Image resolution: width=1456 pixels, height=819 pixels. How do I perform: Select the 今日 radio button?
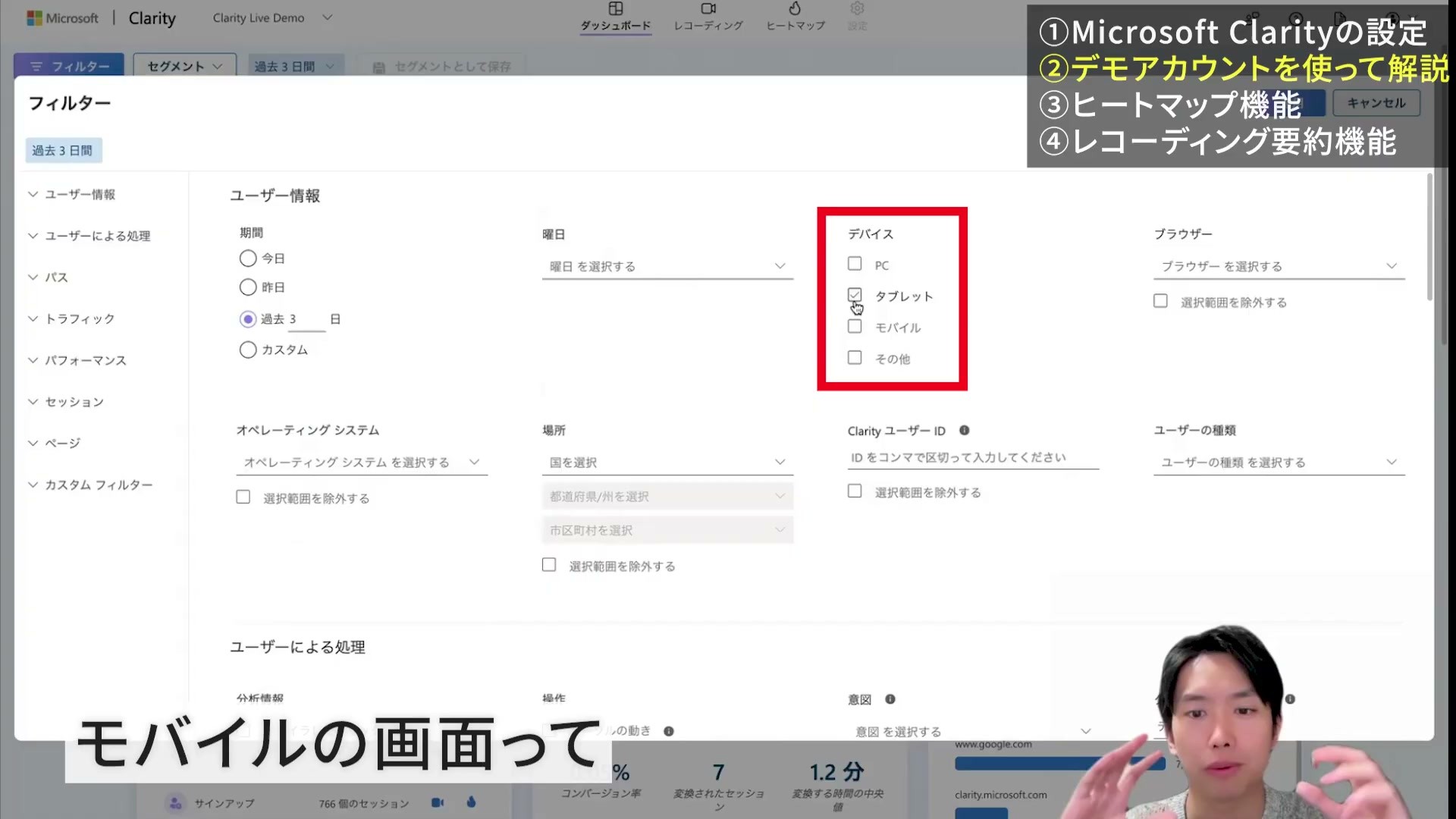coord(248,259)
